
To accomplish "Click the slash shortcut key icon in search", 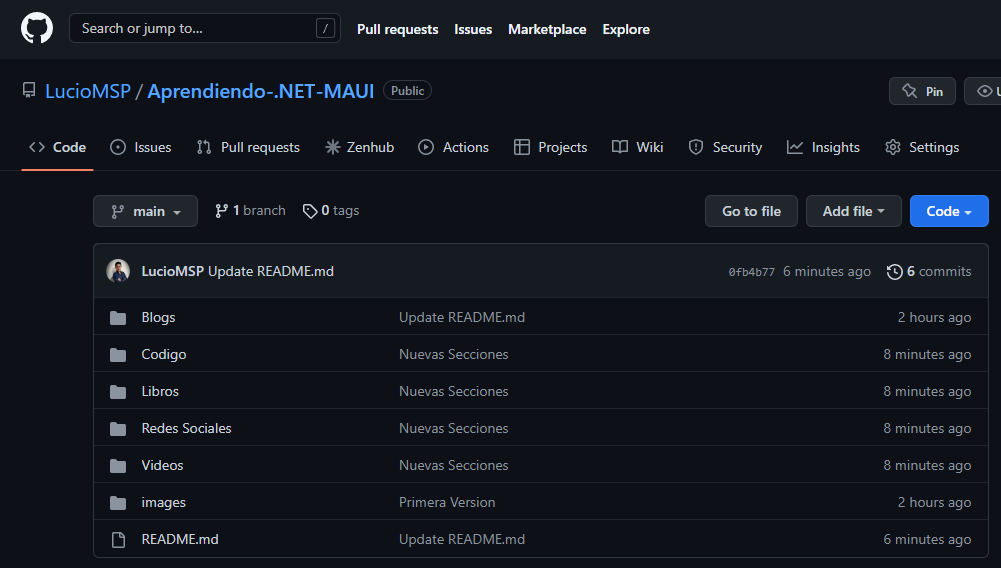I will click(325, 29).
